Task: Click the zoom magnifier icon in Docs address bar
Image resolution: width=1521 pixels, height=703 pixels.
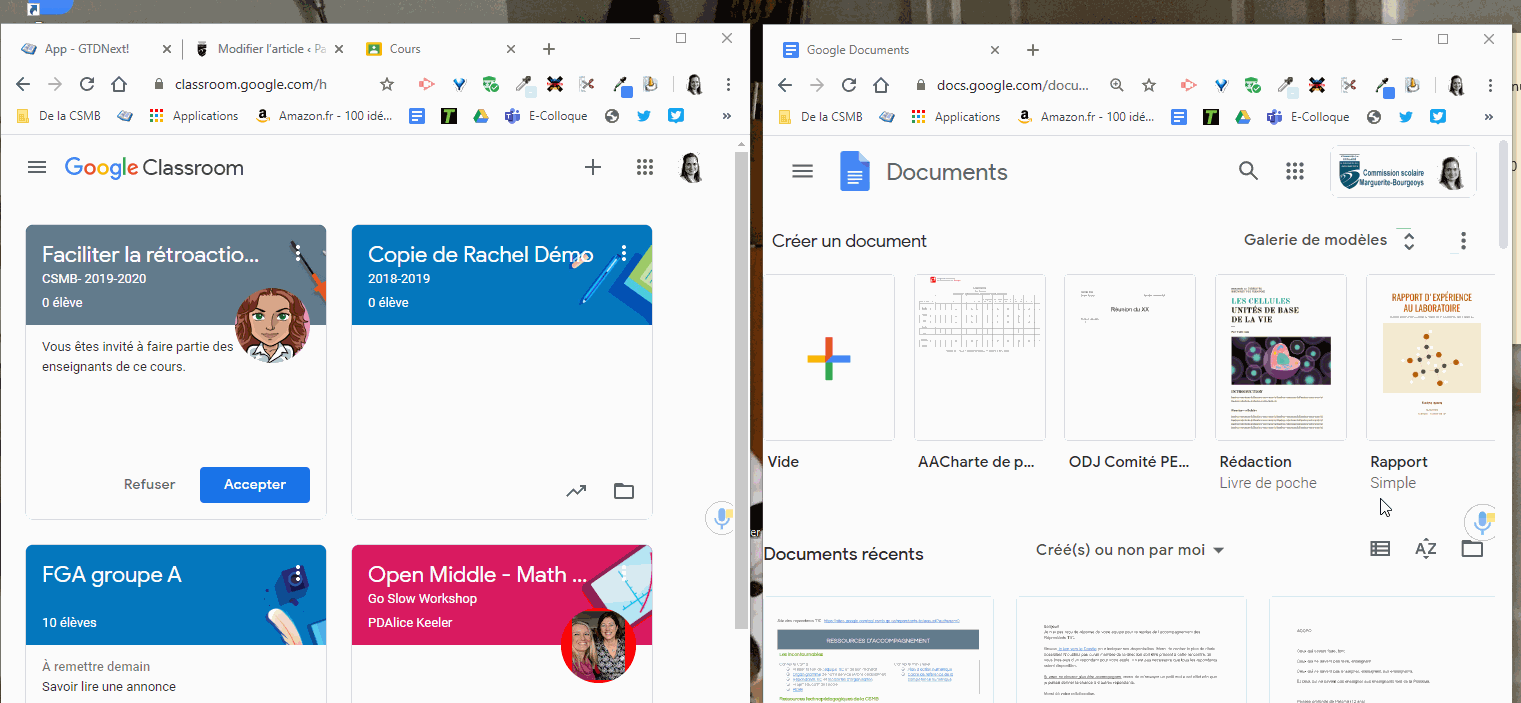Action: click(x=1117, y=85)
